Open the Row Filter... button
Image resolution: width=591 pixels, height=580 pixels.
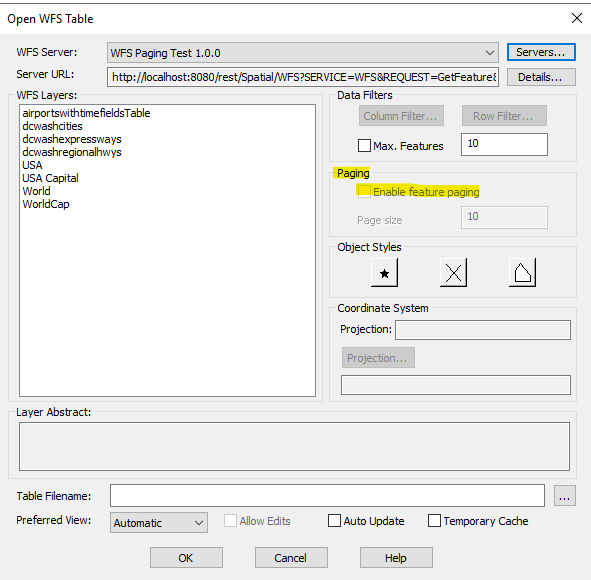tap(504, 116)
